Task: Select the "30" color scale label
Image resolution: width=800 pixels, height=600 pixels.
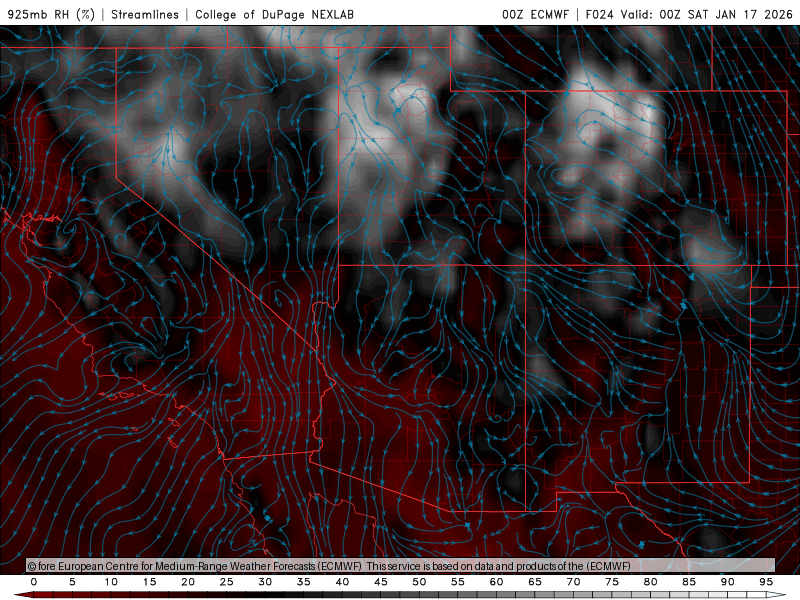Action: click(x=265, y=582)
